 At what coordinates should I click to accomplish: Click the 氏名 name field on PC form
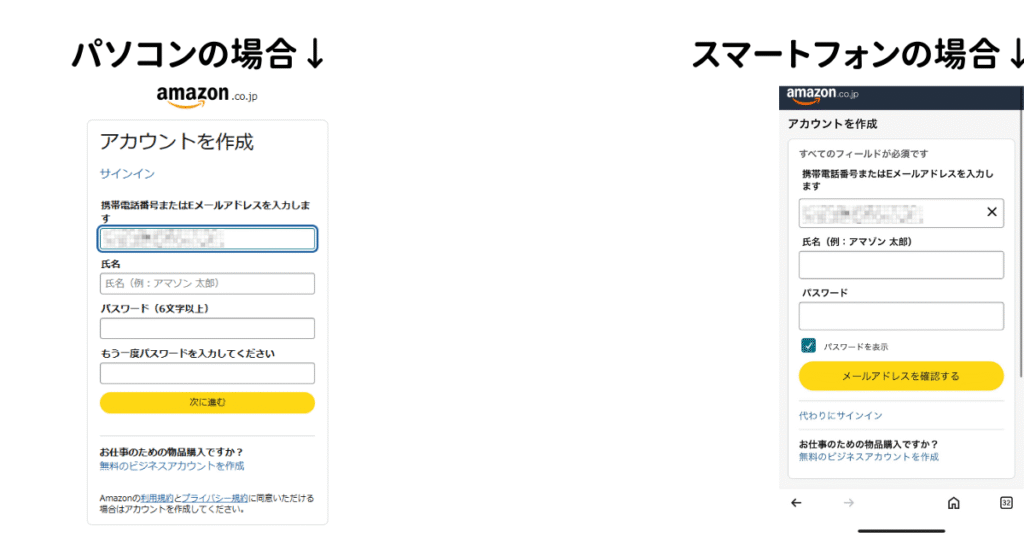point(207,283)
